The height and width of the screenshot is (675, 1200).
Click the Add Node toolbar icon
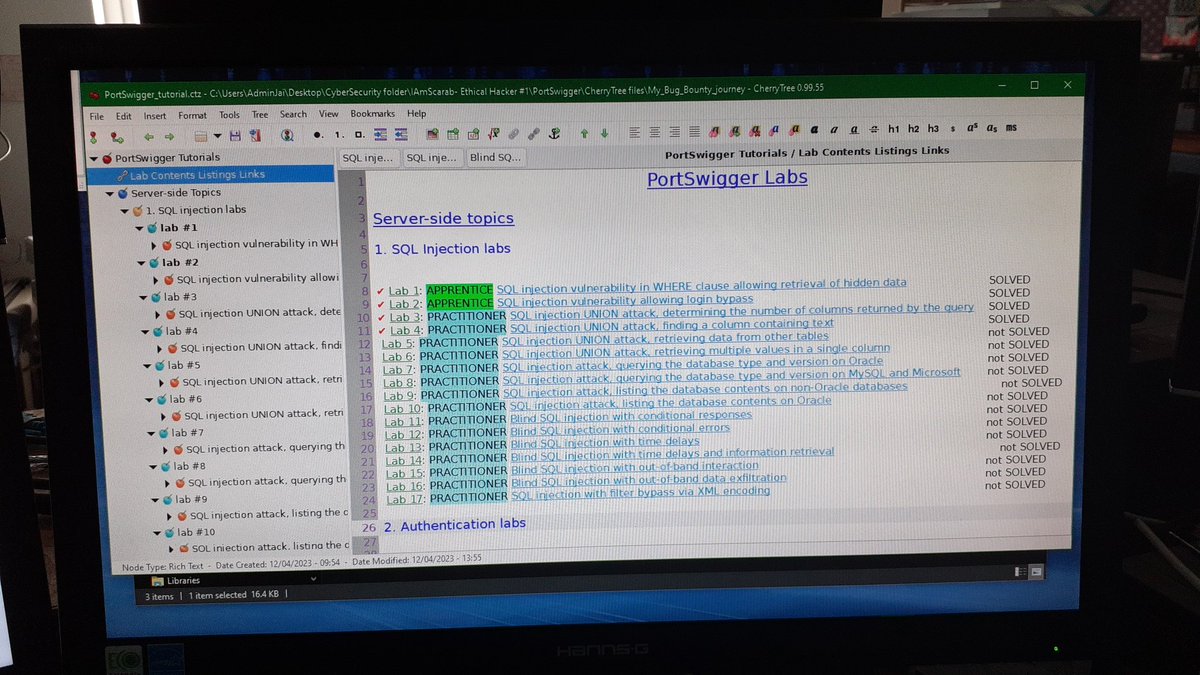(94, 136)
